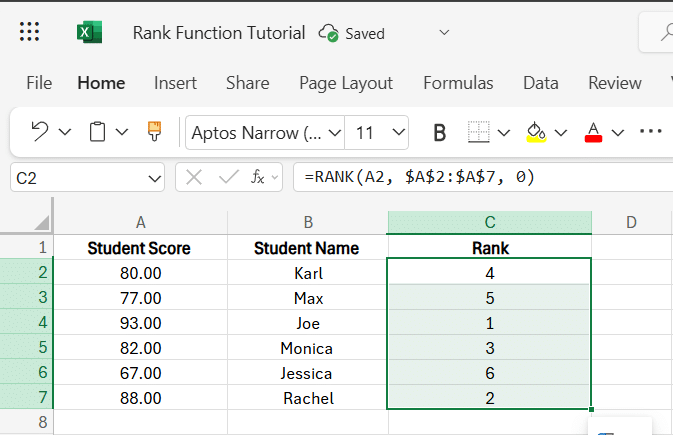Select the cell with score 67.00

140,373
